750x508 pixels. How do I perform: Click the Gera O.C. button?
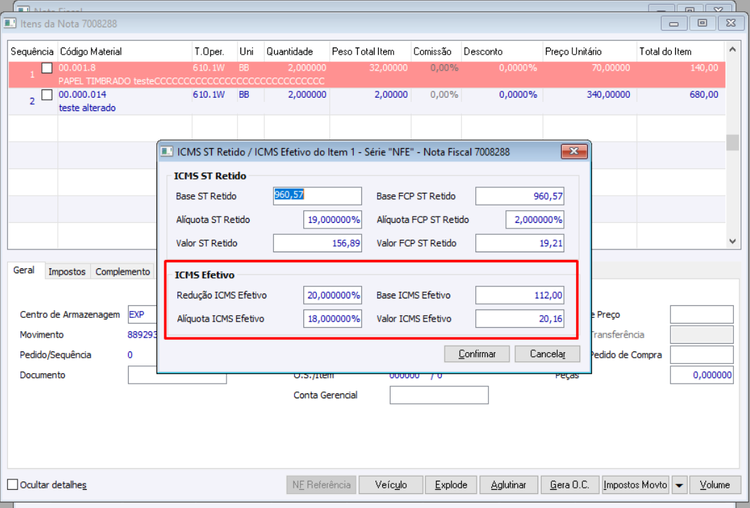click(x=569, y=485)
